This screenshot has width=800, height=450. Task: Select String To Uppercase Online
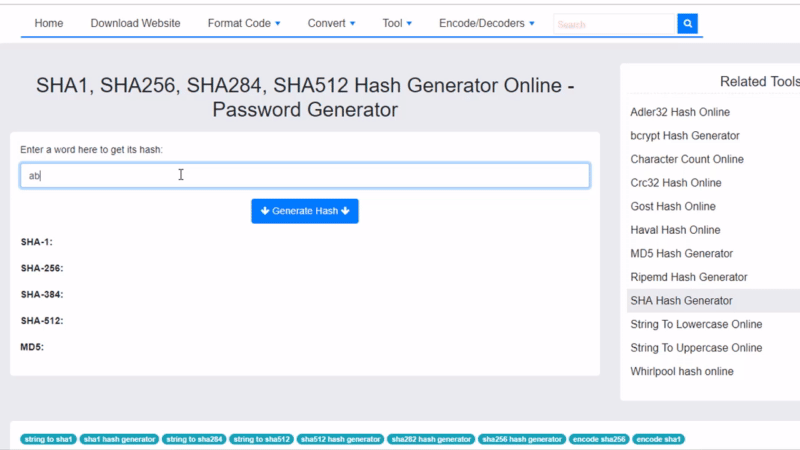(696, 348)
